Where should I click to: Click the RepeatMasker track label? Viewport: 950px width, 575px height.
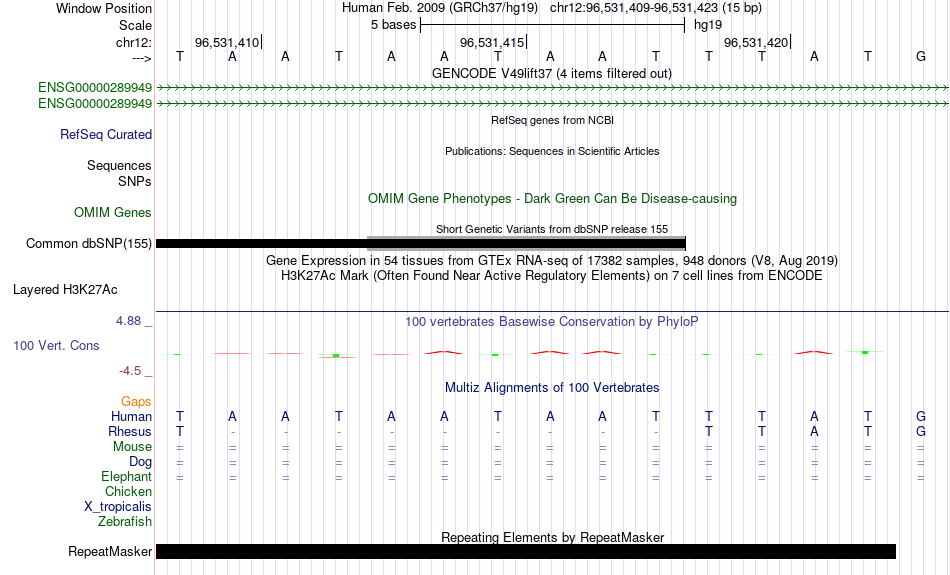pos(110,551)
